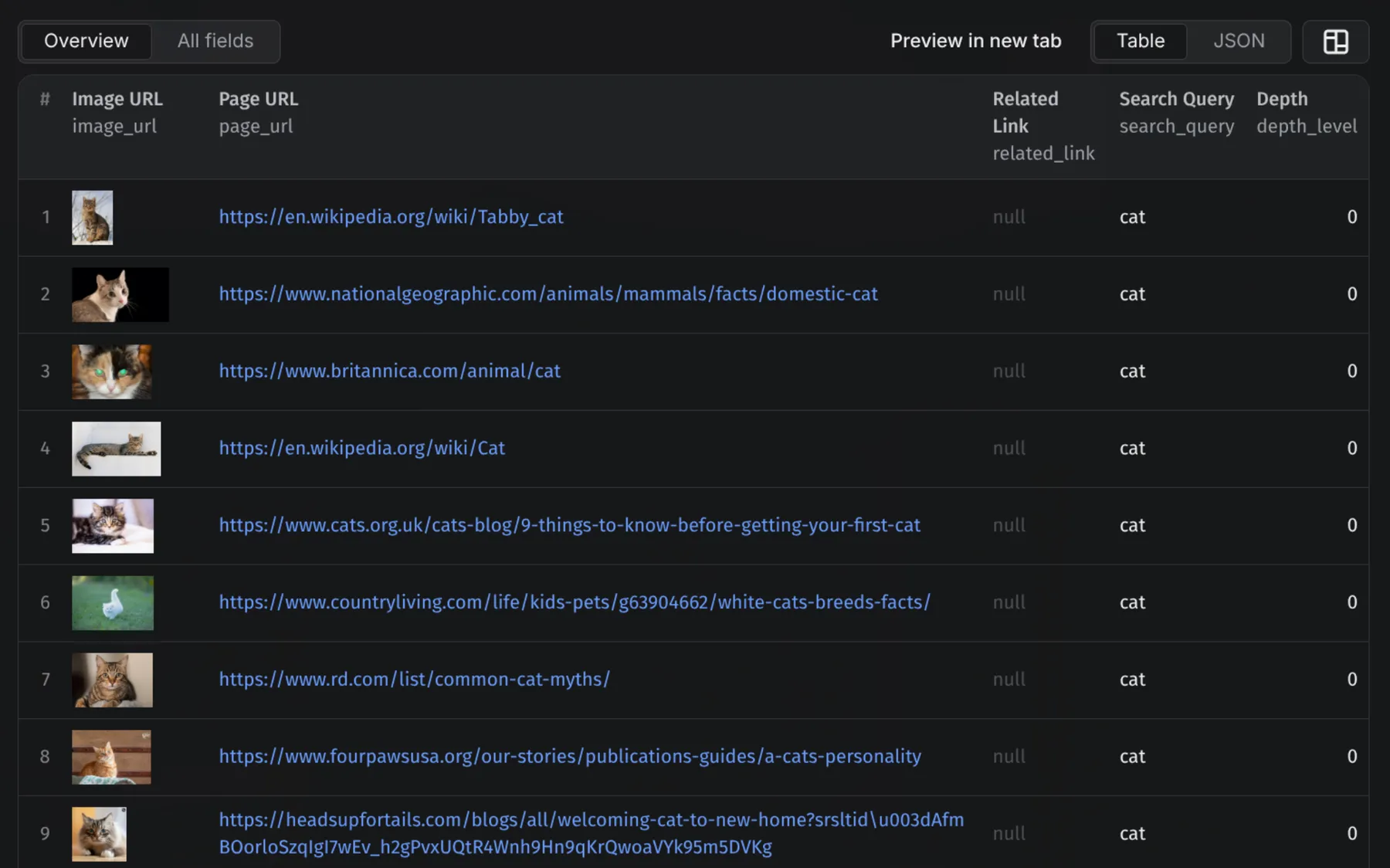
Task: Click the white cat on grass thumbnail
Action: point(113,603)
